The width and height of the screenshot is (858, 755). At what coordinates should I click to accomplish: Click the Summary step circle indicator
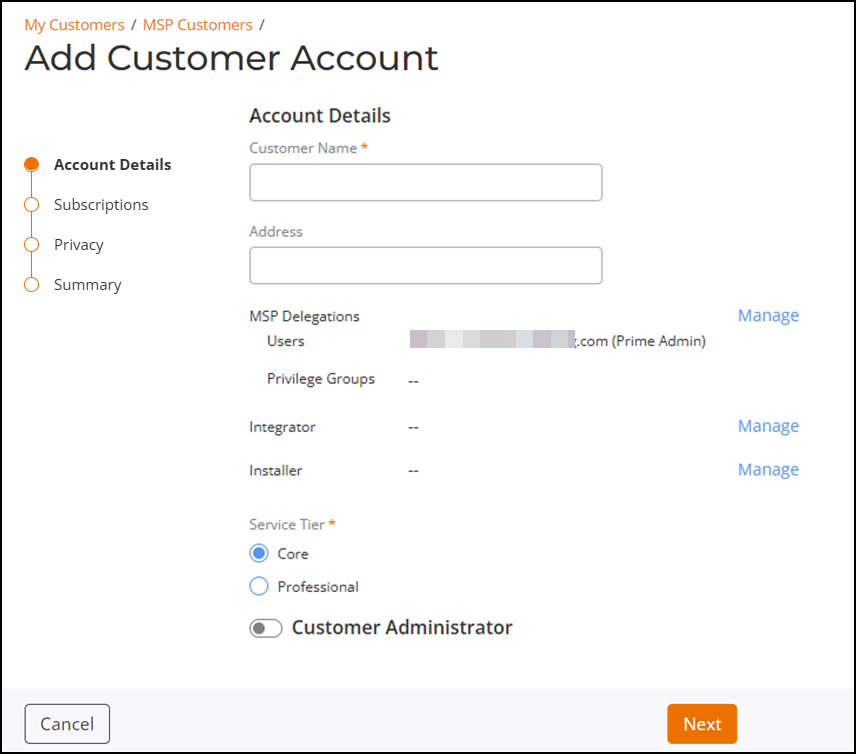click(x=32, y=285)
